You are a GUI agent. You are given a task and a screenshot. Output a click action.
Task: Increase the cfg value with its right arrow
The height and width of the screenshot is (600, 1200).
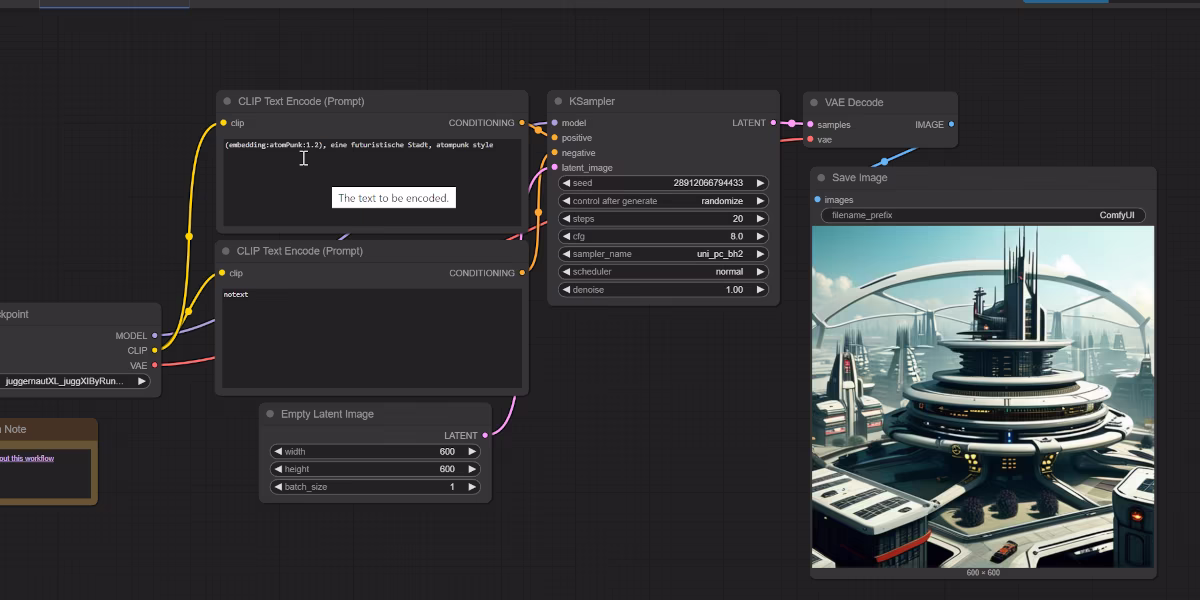[x=760, y=236]
